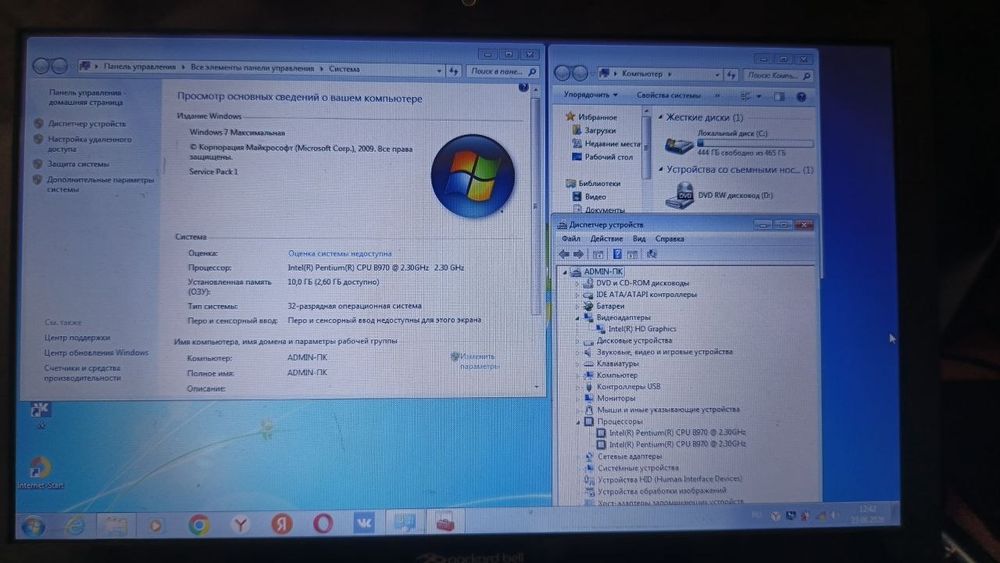The image size is (1000, 563).
Task: Open address bar history dropdown in System window
Action: coord(439,71)
